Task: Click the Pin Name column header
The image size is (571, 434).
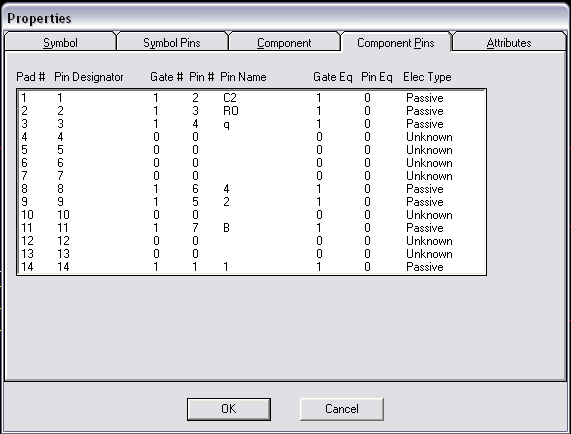Action: tap(243, 77)
